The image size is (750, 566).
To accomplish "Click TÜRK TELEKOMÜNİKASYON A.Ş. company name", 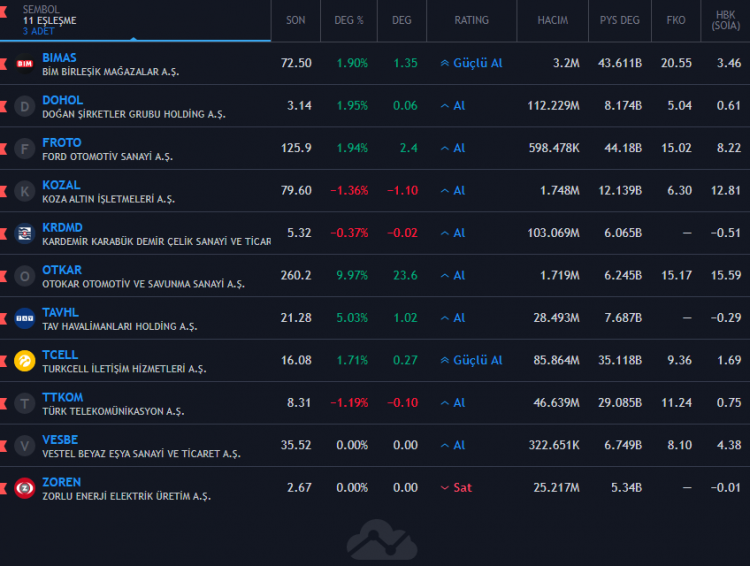I will tap(113, 411).
